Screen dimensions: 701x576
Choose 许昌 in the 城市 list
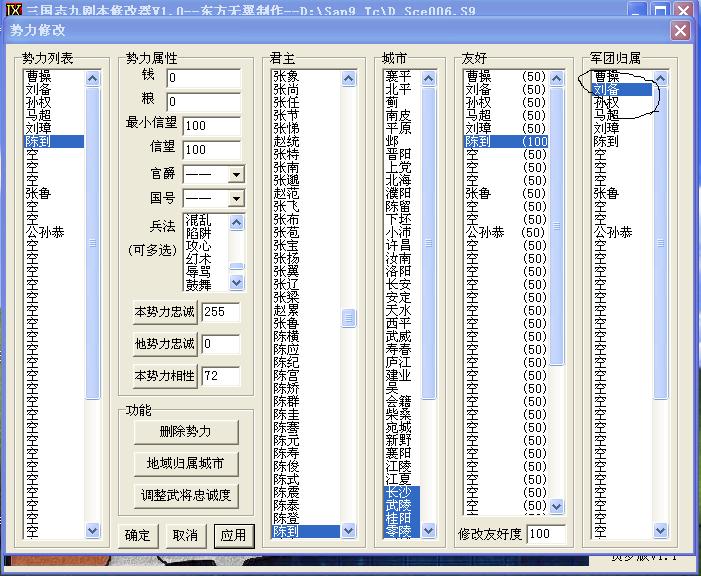[x=398, y=245]
